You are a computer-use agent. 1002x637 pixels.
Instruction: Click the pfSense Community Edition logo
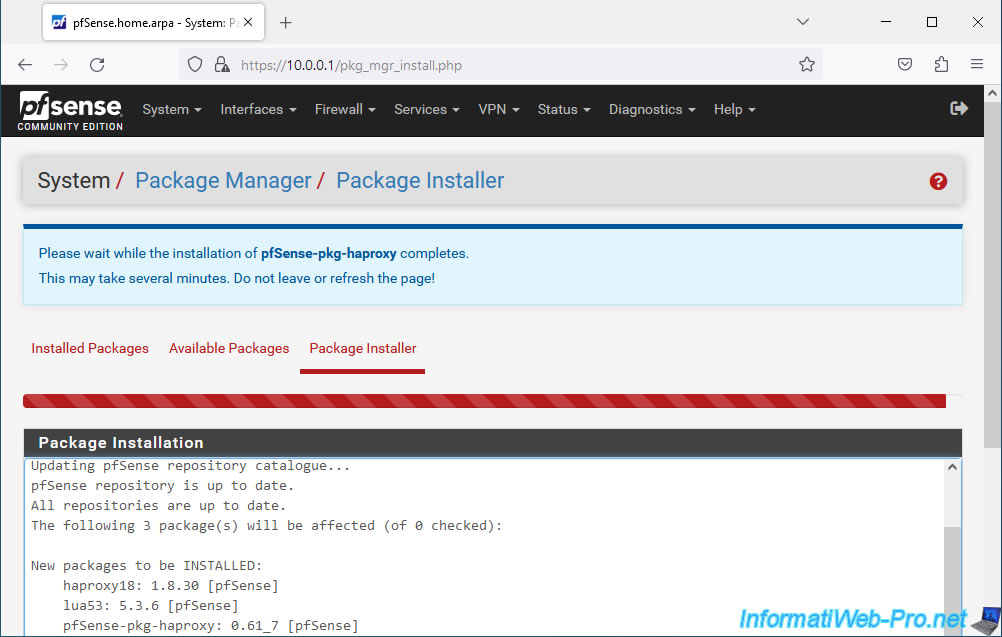tap(70, 111)
